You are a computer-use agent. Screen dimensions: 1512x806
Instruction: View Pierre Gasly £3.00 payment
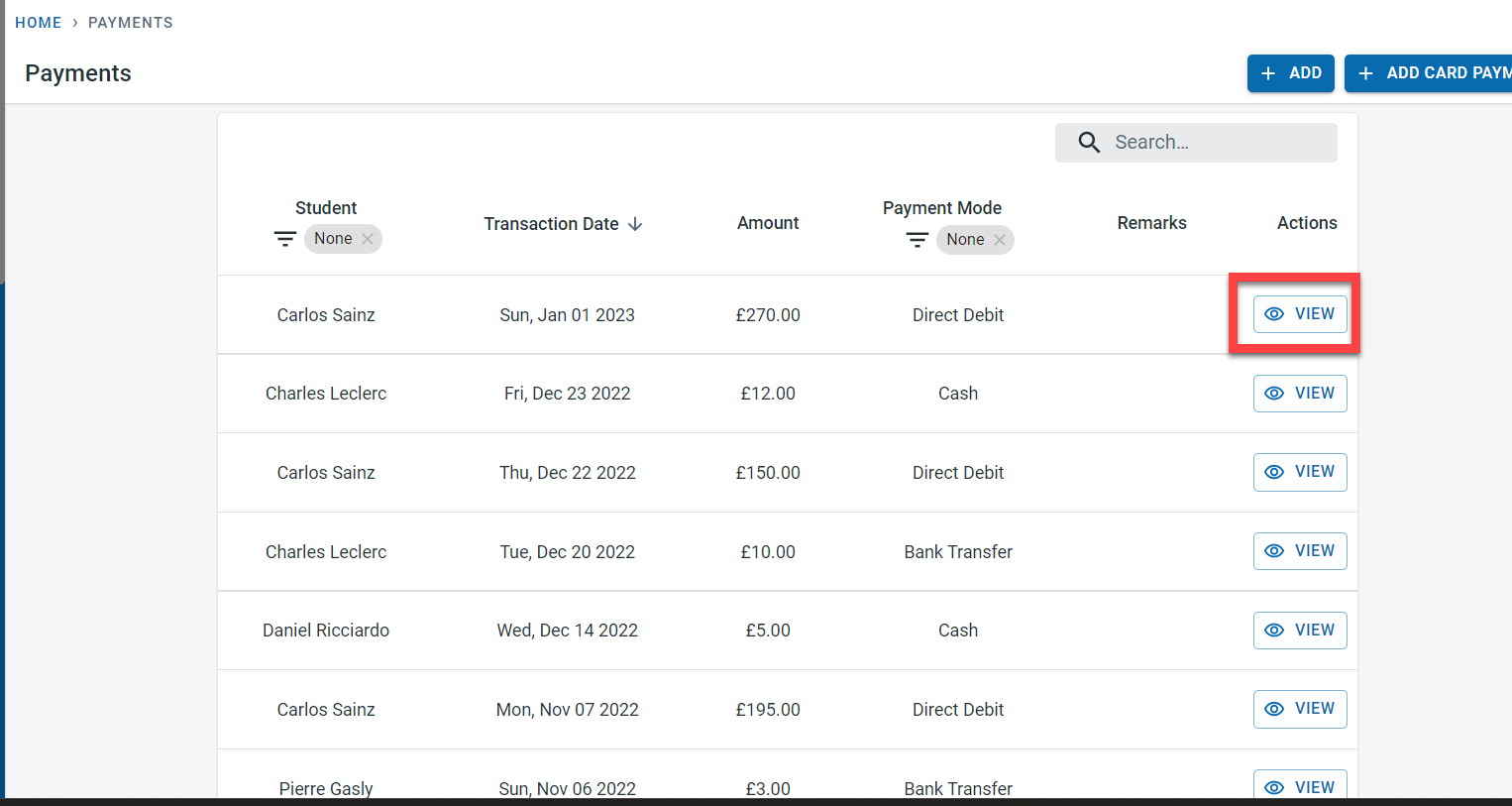click(x=1300, y=786)
